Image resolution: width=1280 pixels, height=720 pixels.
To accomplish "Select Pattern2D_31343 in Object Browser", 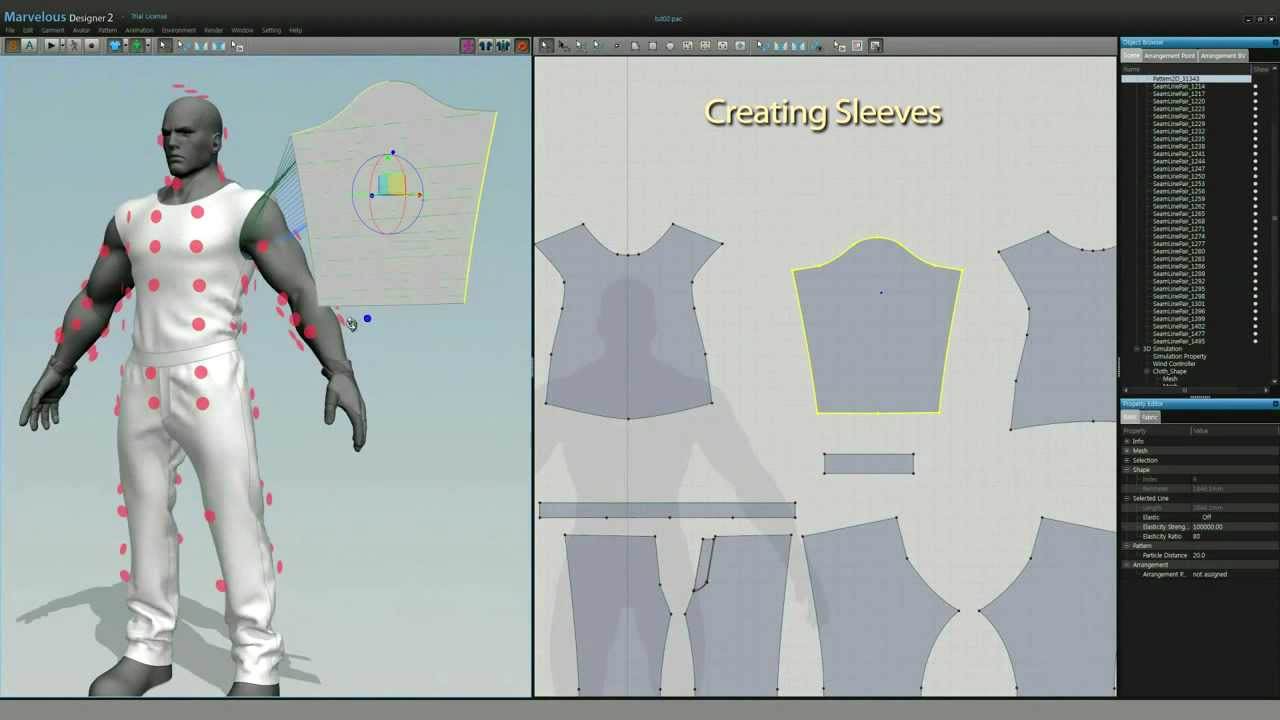I will [1175, 78].
